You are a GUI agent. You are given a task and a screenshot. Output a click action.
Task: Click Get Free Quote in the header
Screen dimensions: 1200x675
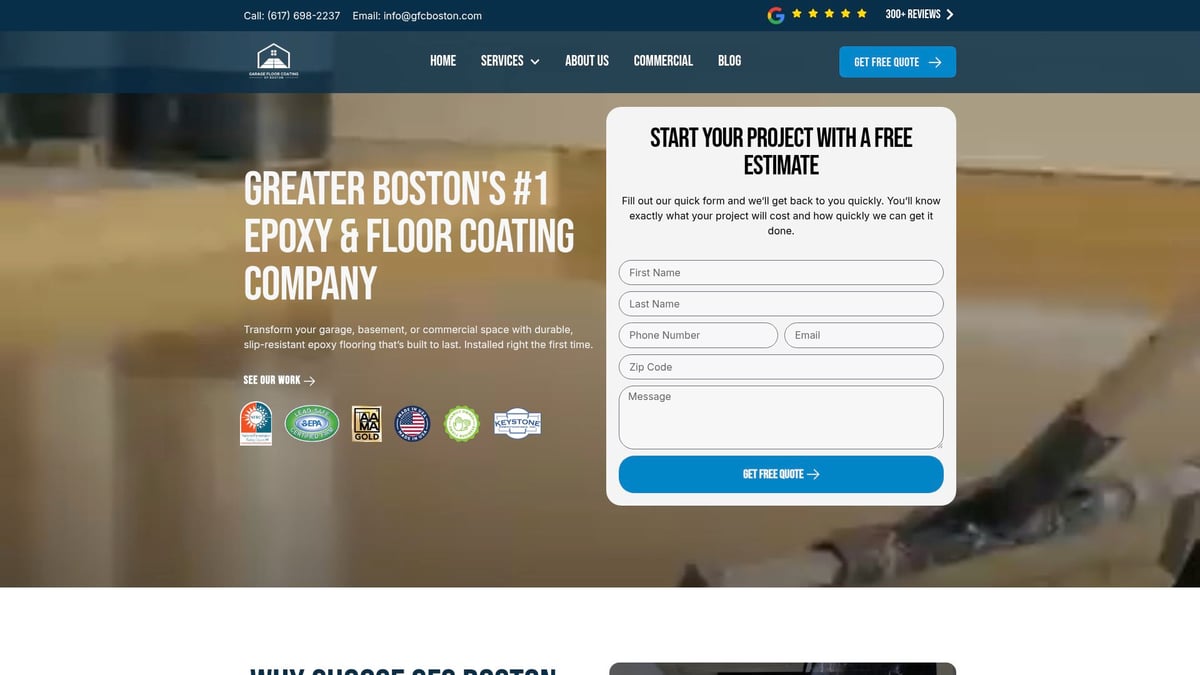pyautogui.click(x=897, y=62)
